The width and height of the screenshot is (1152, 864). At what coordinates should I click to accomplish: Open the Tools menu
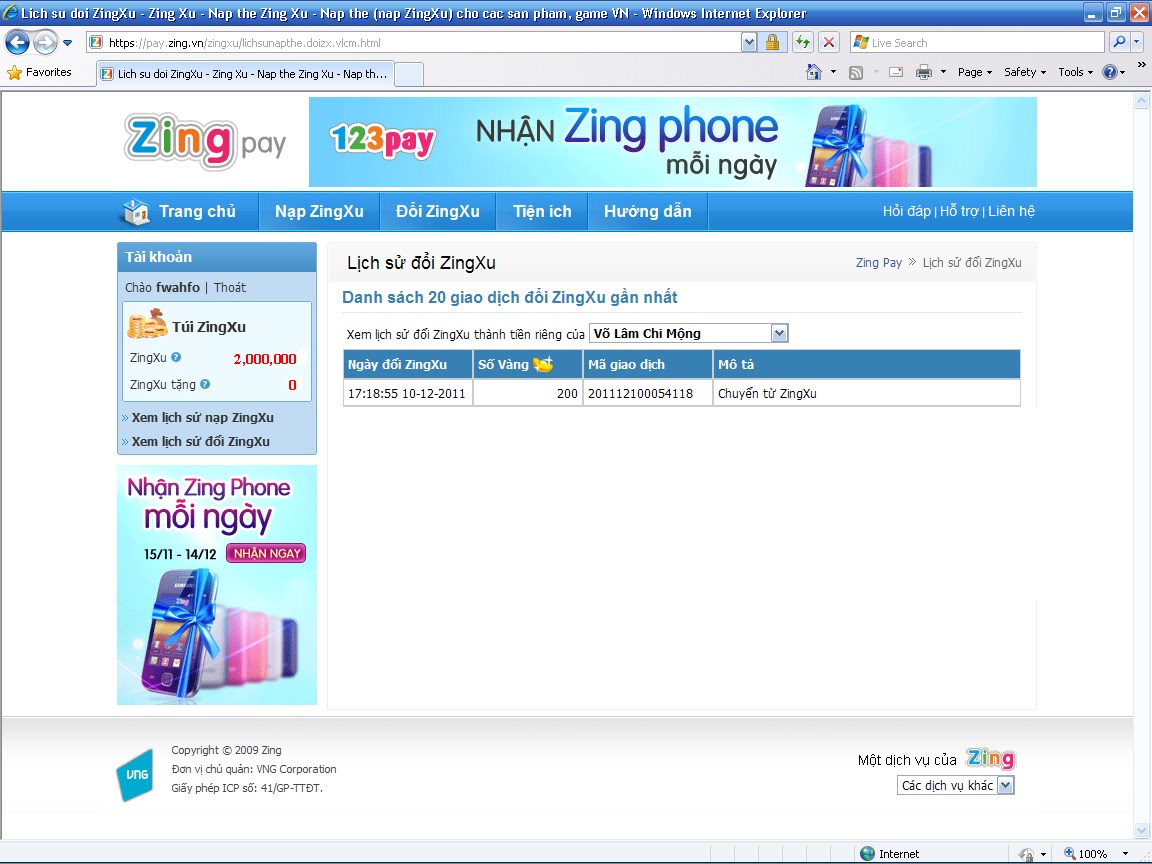[x=1076, y=72]
